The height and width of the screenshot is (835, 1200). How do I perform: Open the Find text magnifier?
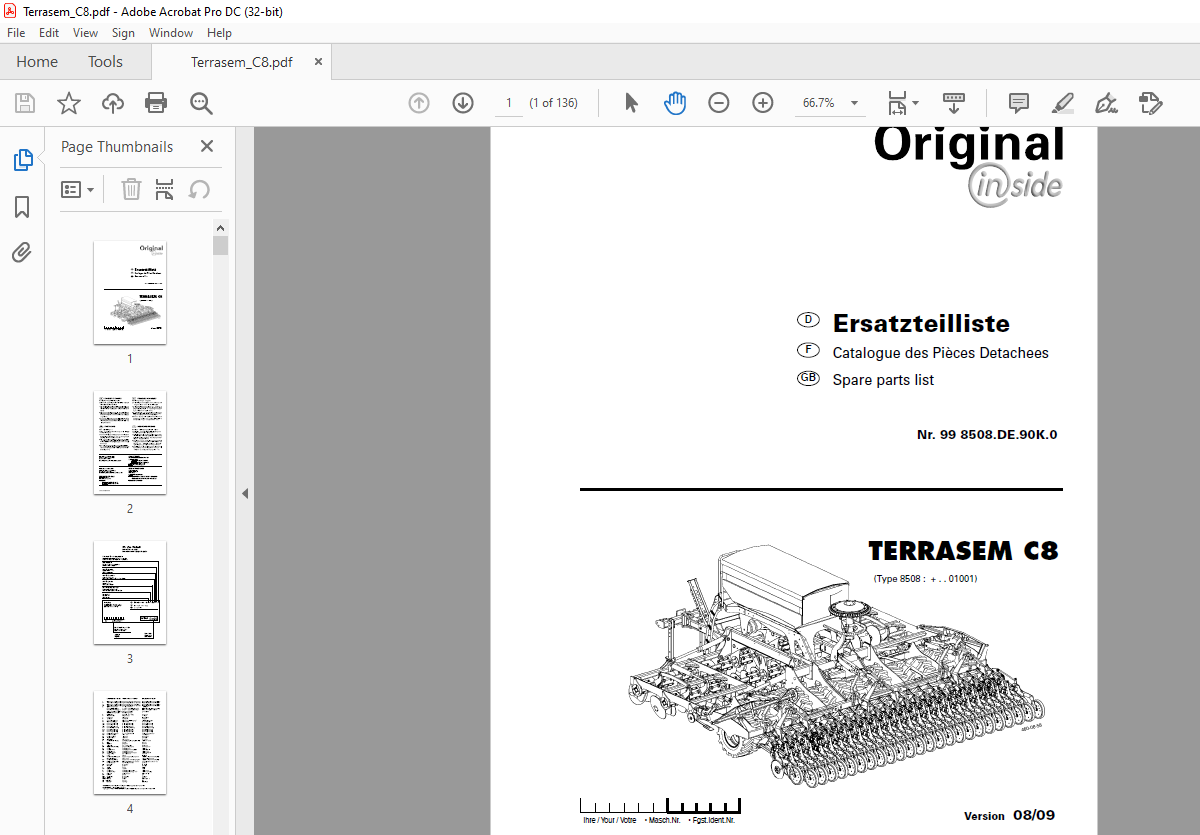coord(202,103)
